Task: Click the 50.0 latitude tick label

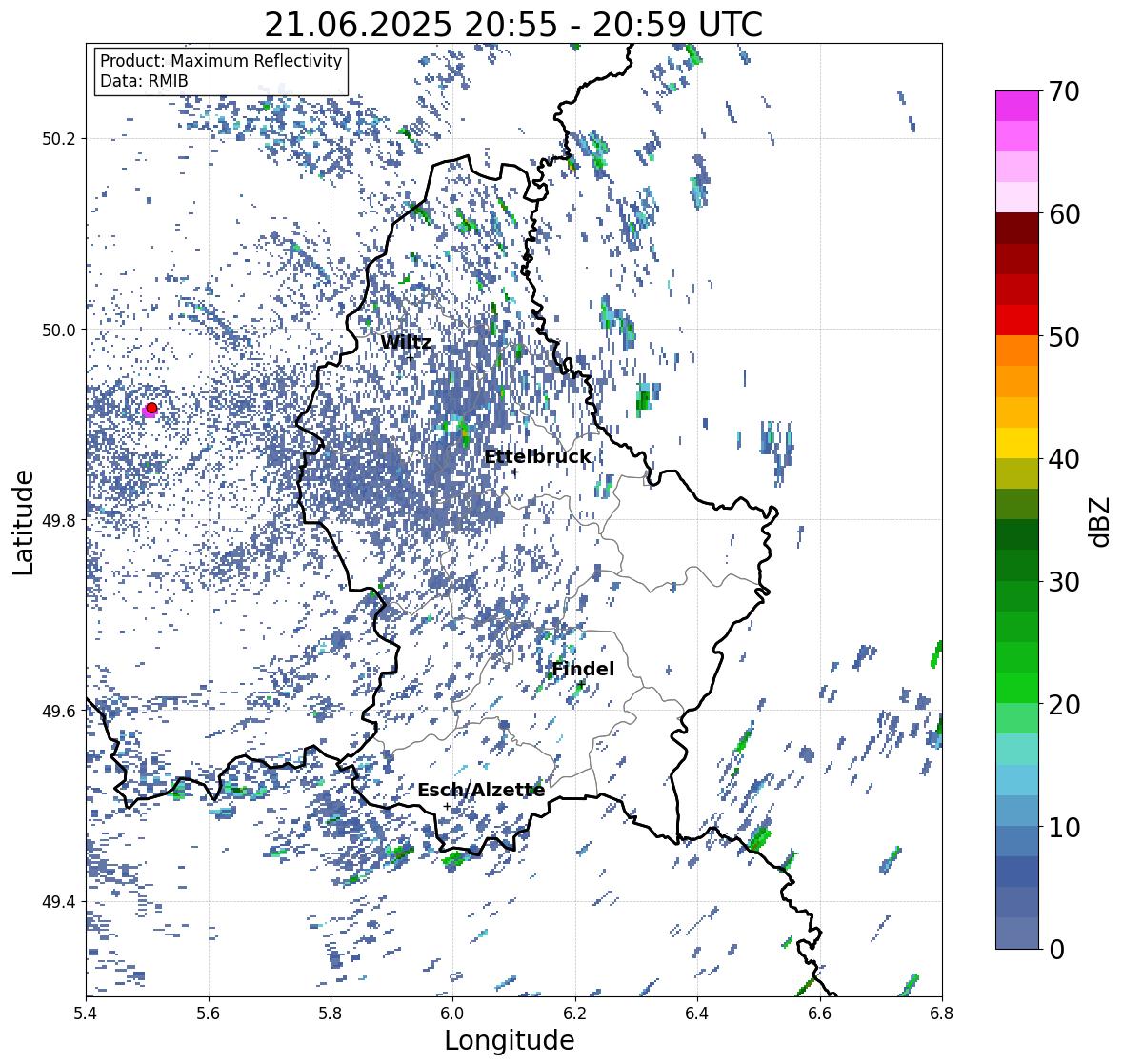Action: (59, 331)
